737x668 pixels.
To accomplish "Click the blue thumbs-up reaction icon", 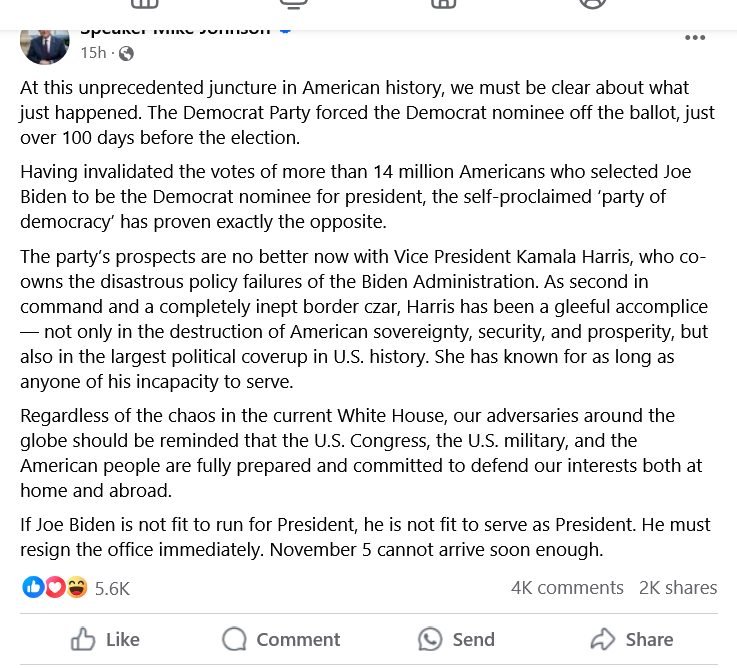I will click(x=32, y=588).
